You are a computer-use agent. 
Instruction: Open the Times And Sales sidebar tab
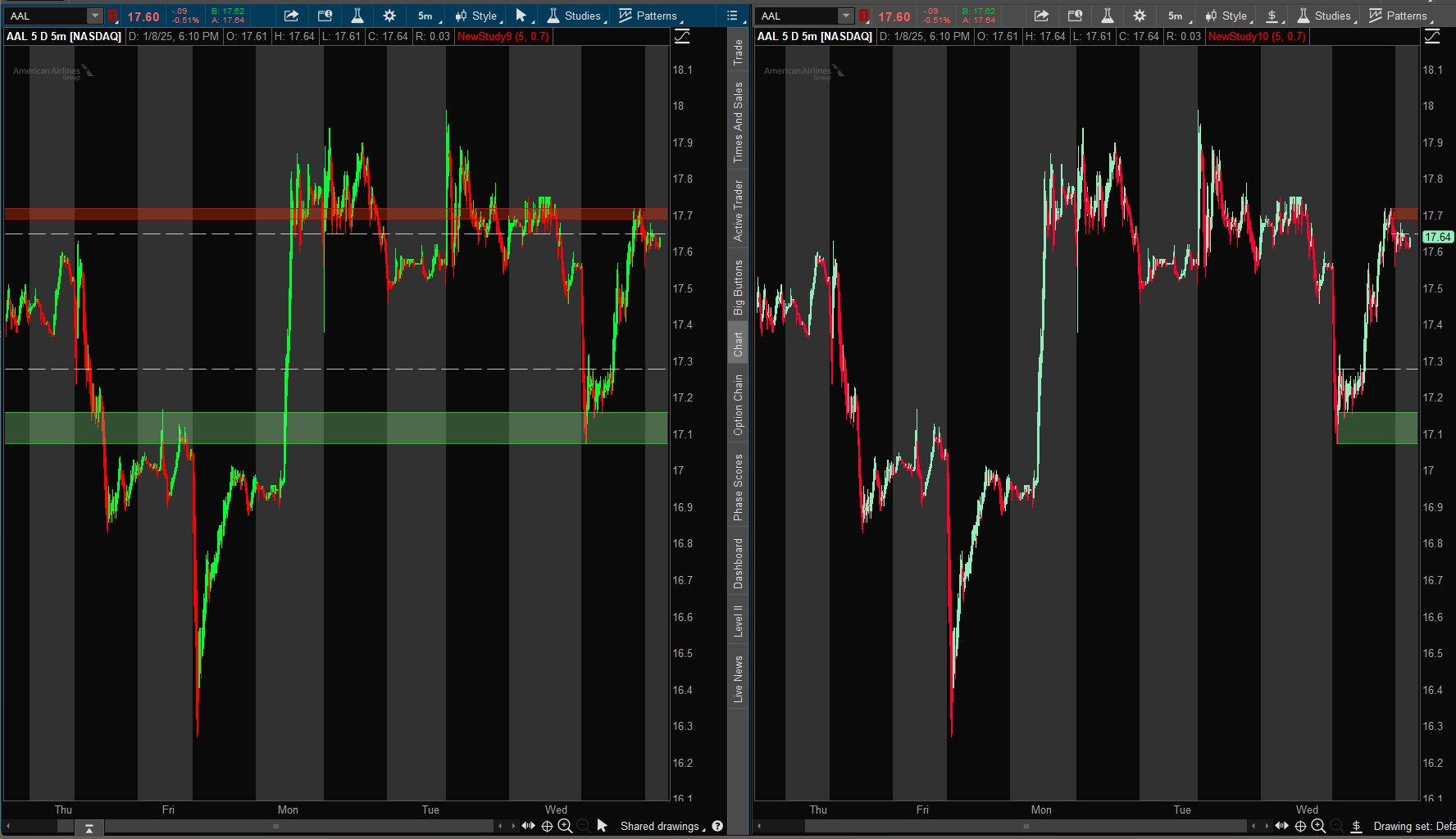(738, 121)
